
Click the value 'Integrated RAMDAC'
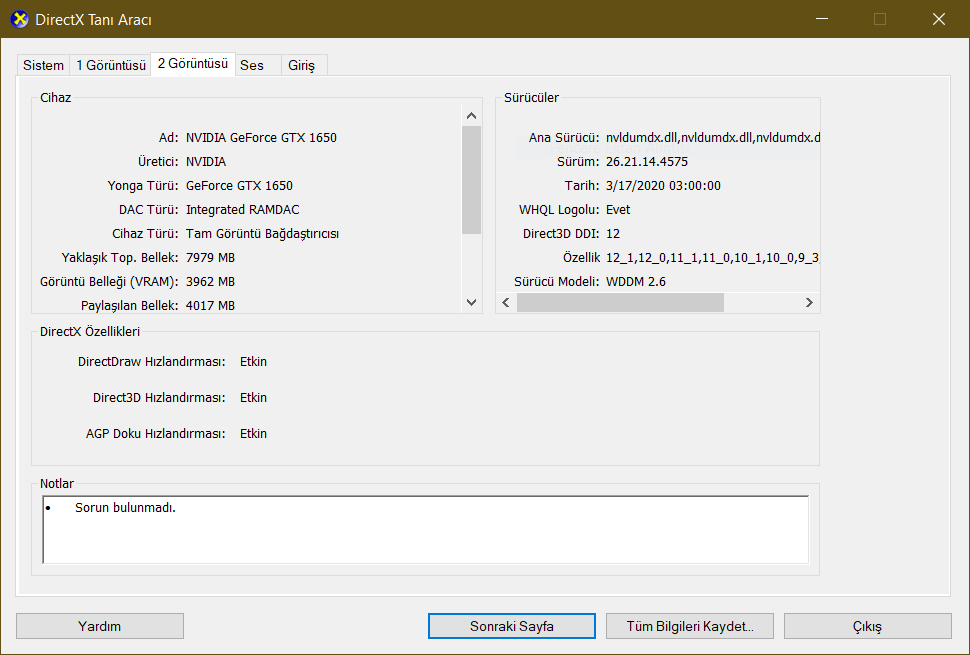click(242, 210)
